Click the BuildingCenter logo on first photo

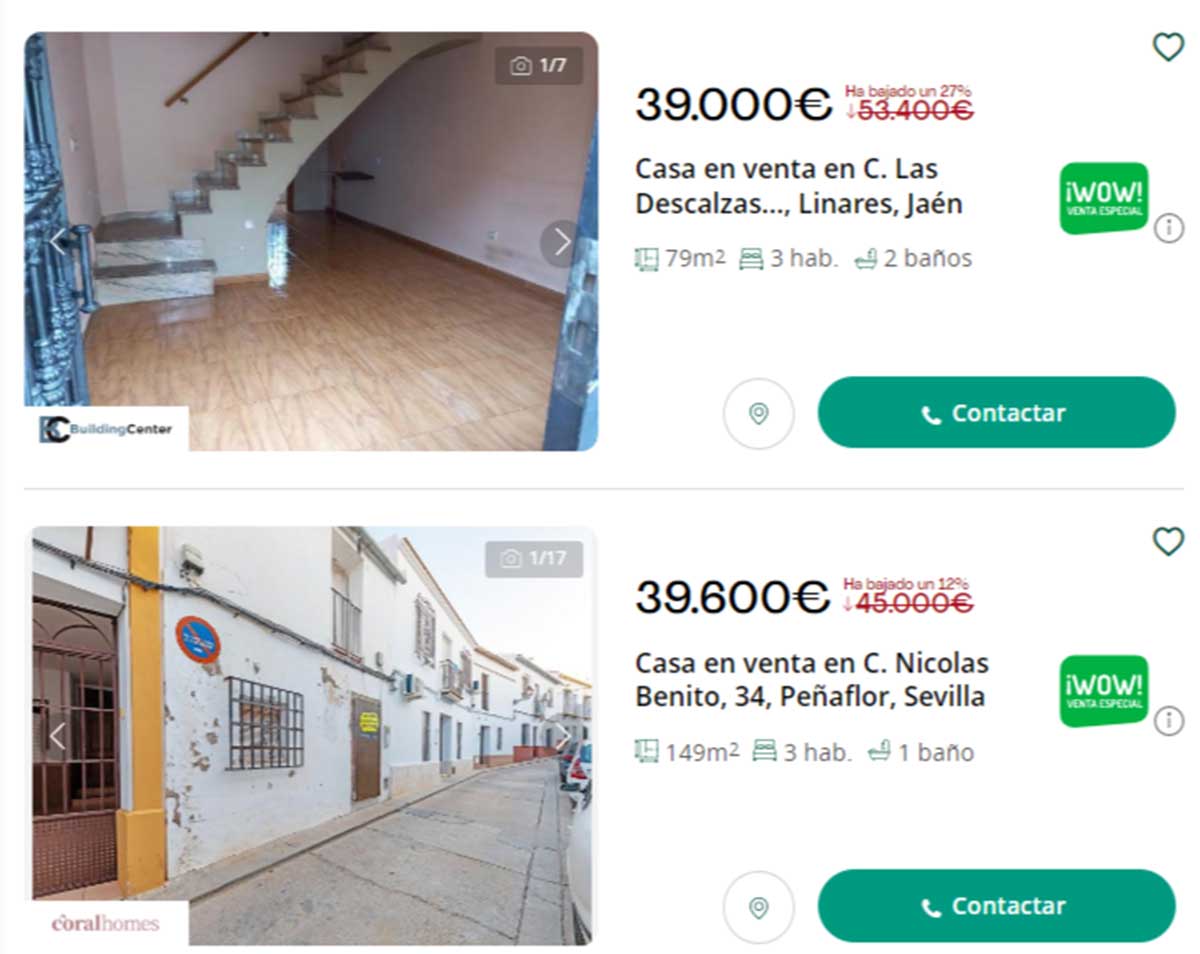point(106,429)
